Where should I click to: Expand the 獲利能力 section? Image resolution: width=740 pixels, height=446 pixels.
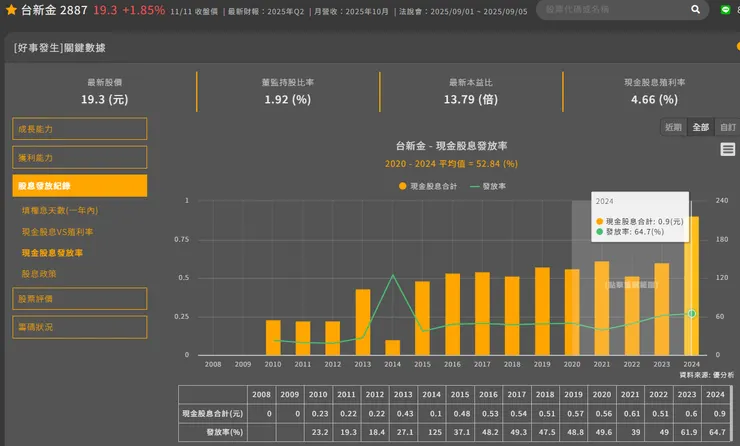coord(80,158)
